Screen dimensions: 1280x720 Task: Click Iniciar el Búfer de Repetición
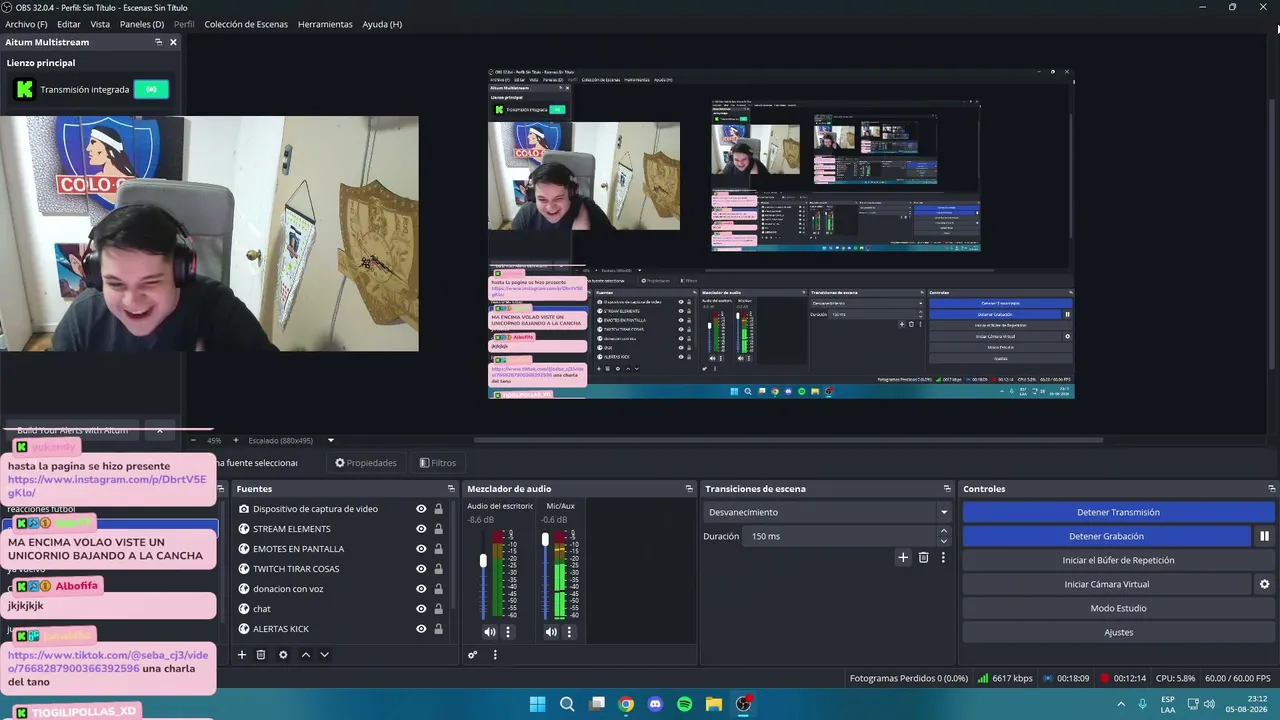[1118, 560]
